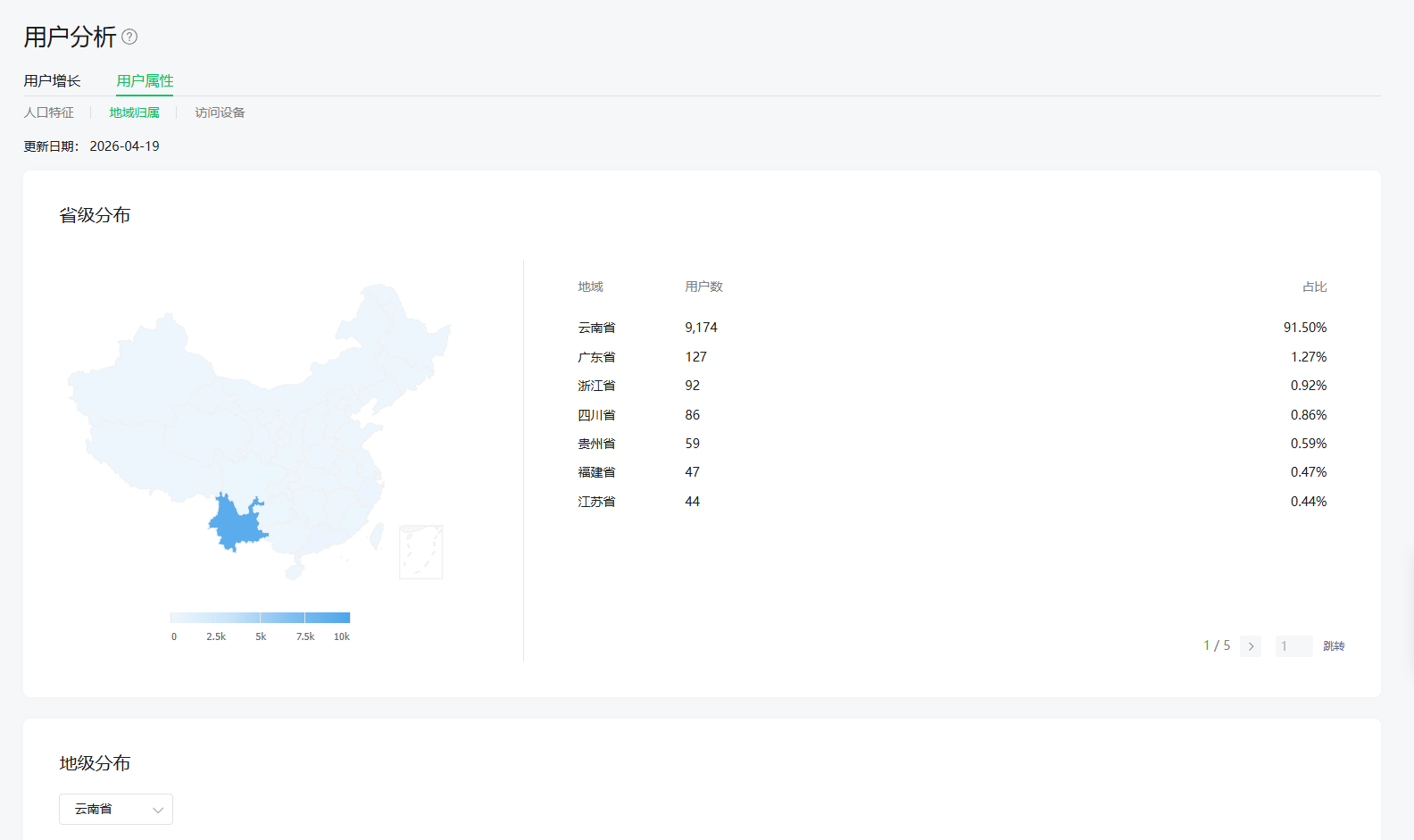Go to next page arrow
The image size is (1414, 840).
[1251, 646]
